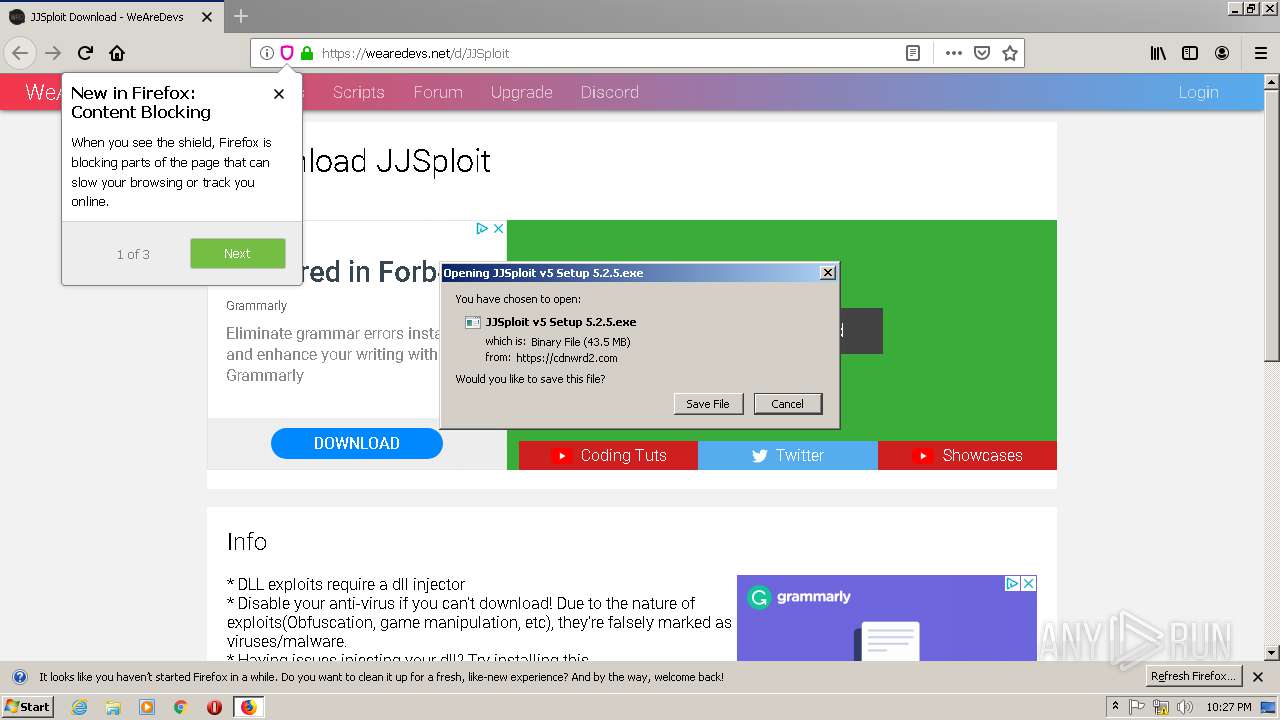Close the Grammarly ad with X icon
1280x720 pixels.
click(498, 229)
